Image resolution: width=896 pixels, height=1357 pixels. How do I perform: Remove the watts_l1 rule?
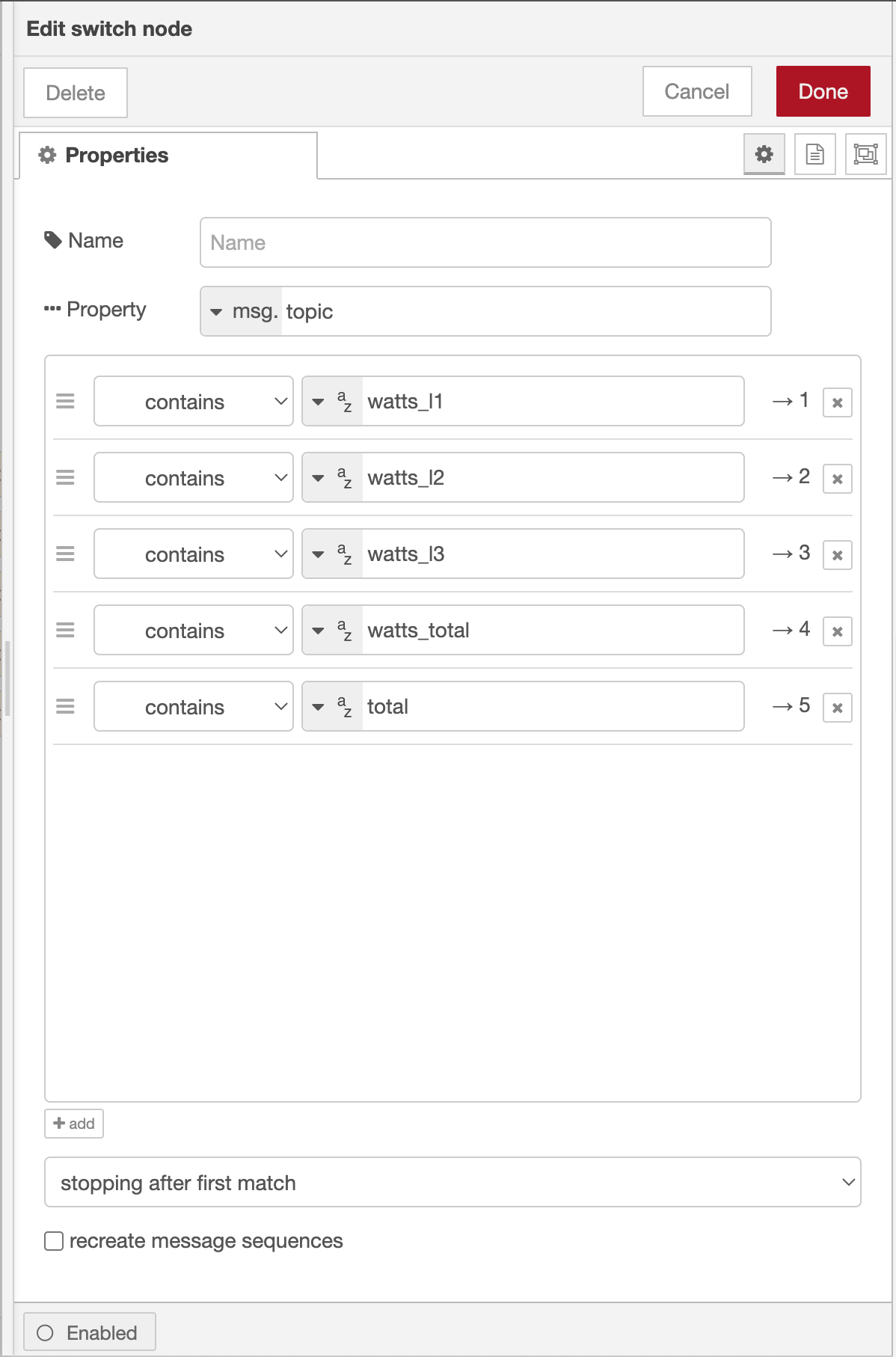[x=837, y=402]
